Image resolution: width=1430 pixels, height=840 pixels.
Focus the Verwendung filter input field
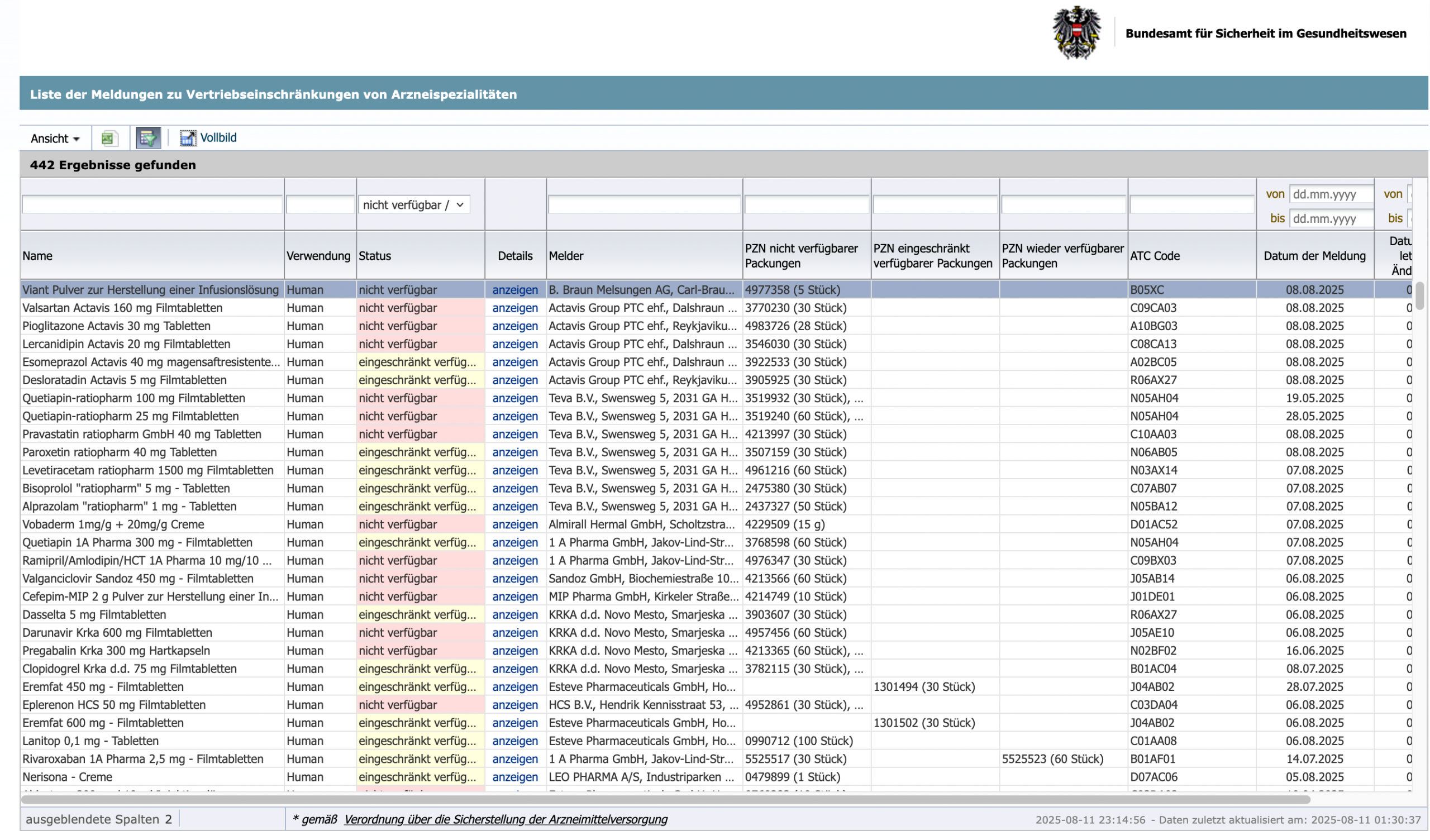(320, 205)
